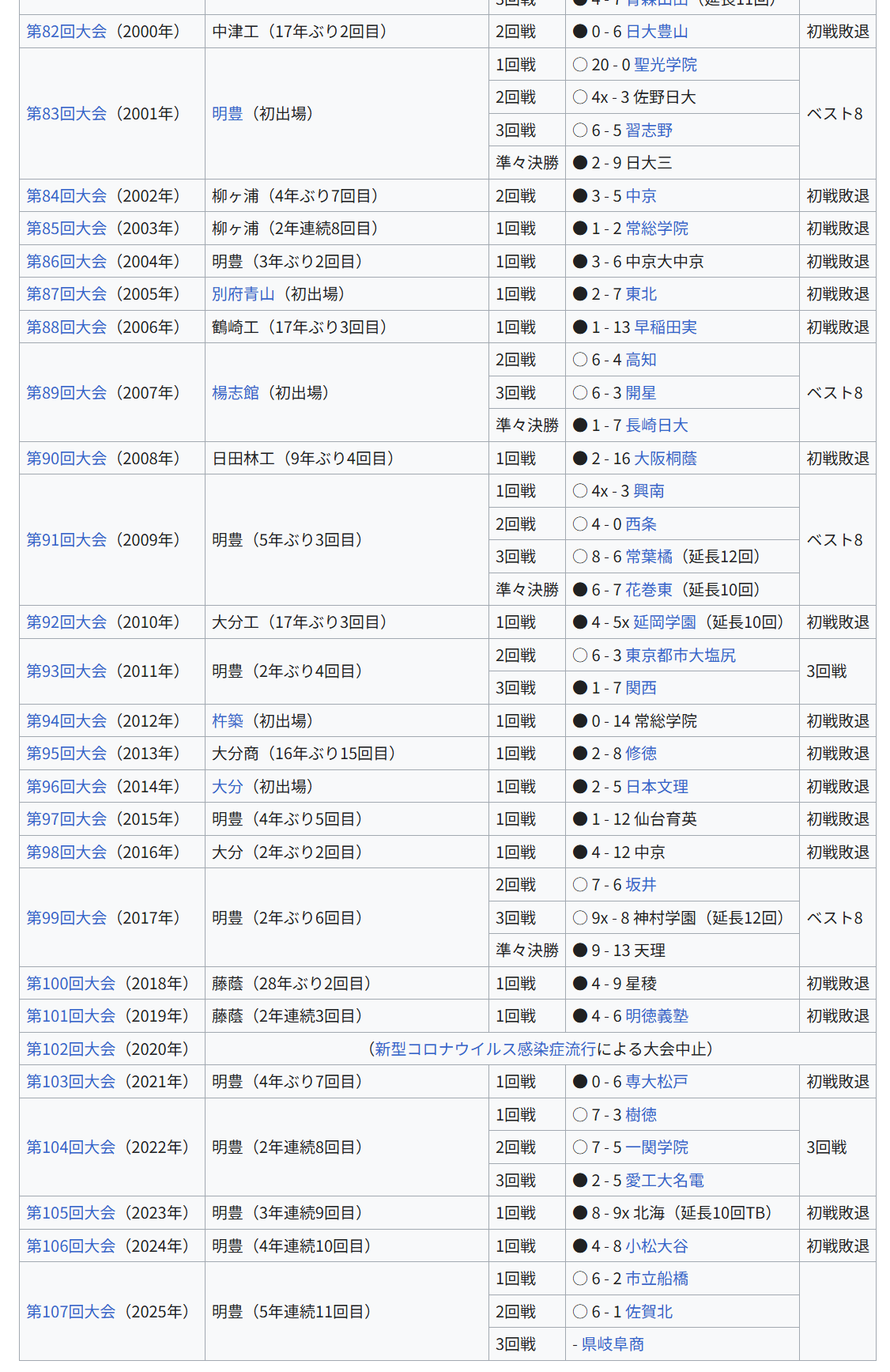The width and height of the screenshot is (890, 1372).
Task: Open the 長崎日大 link
Action: [657, 425]
